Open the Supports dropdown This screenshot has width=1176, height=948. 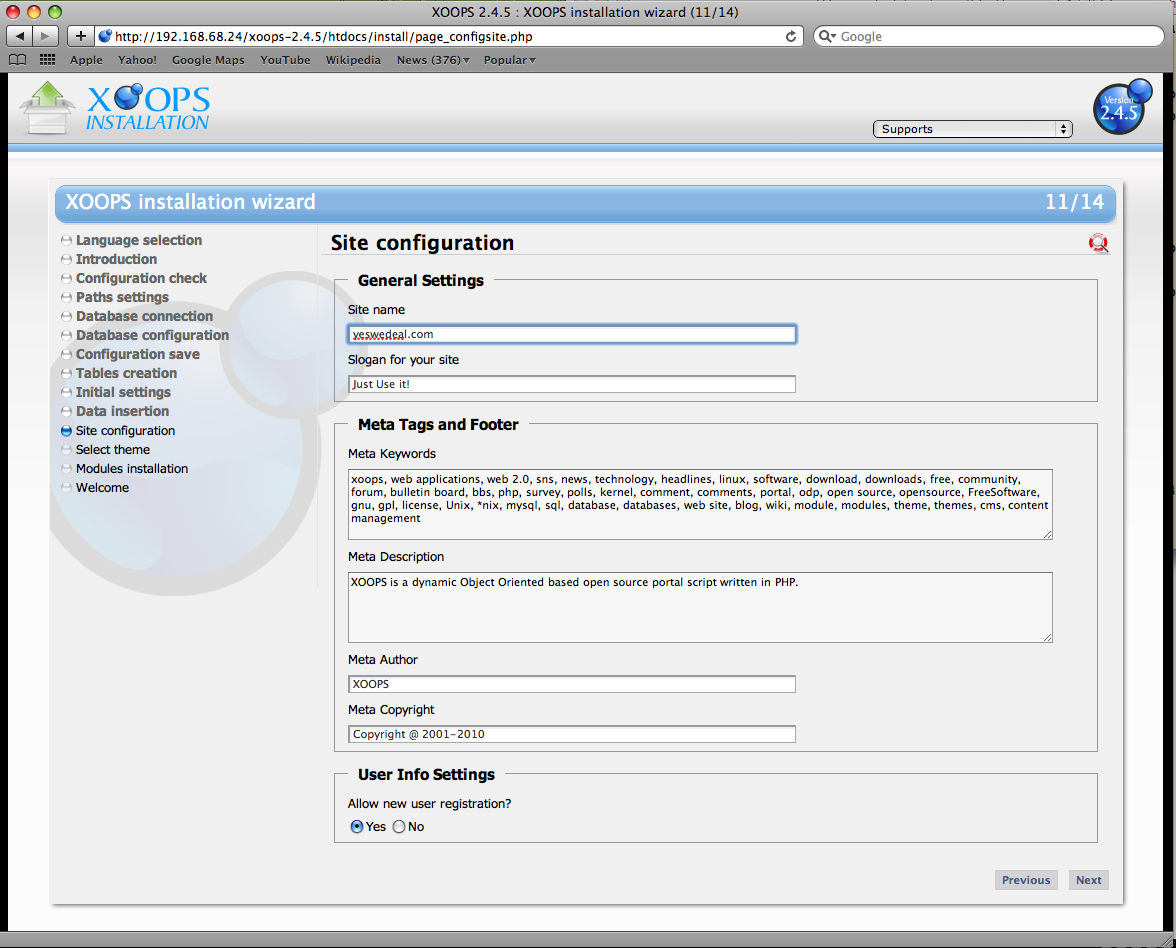tap(971, 128)
